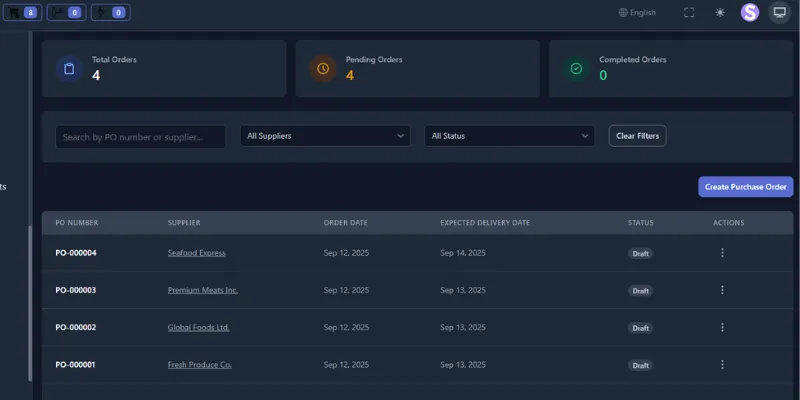
Task: Open actions menu for PO-000002
Action: [x=722, y=328]
